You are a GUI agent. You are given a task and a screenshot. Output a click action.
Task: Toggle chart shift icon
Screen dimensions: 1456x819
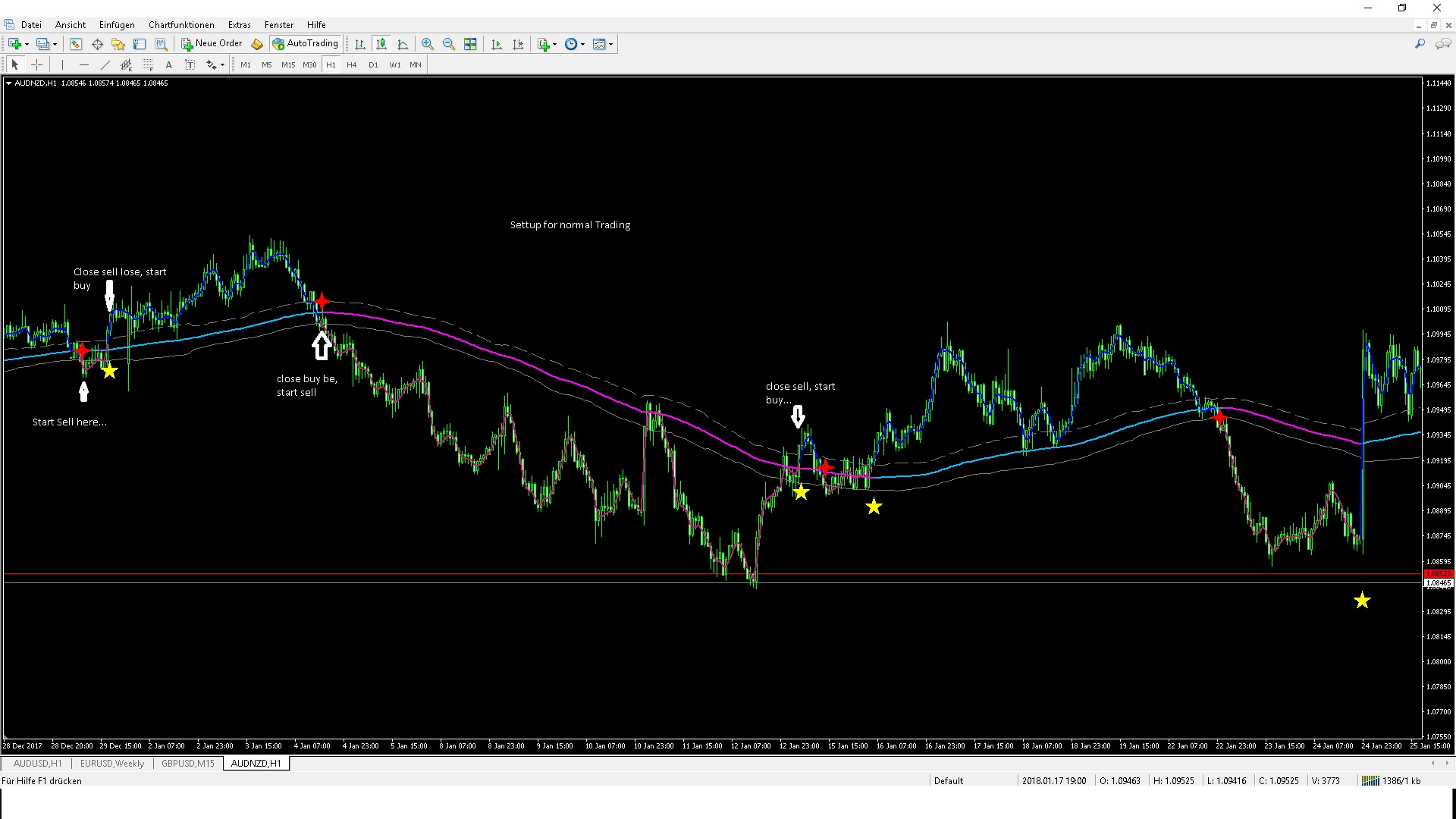tap(518, 44)
